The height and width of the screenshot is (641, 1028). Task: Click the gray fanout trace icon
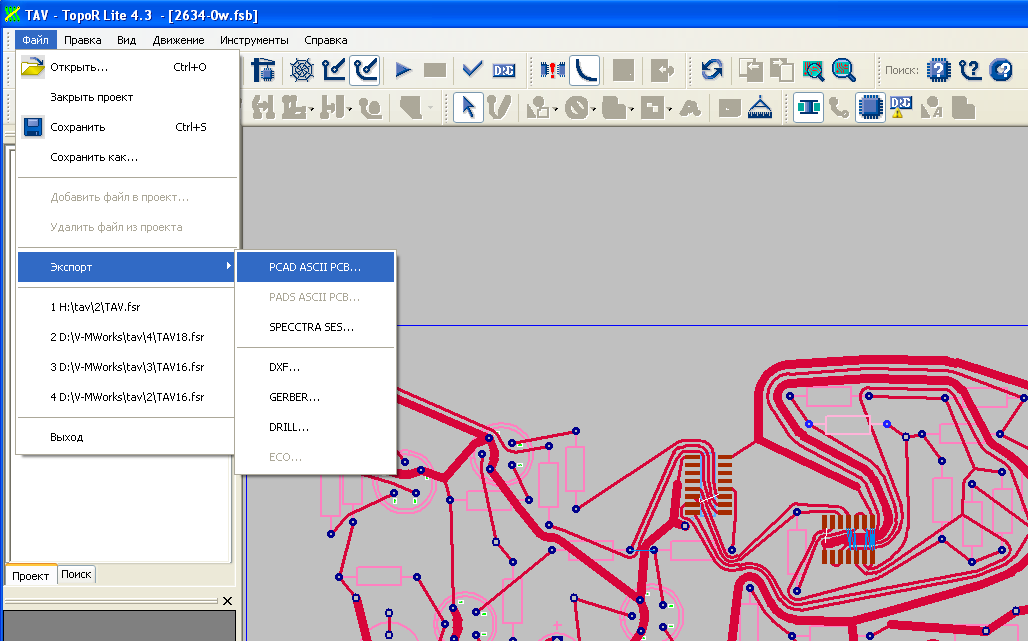coord(371,107)
